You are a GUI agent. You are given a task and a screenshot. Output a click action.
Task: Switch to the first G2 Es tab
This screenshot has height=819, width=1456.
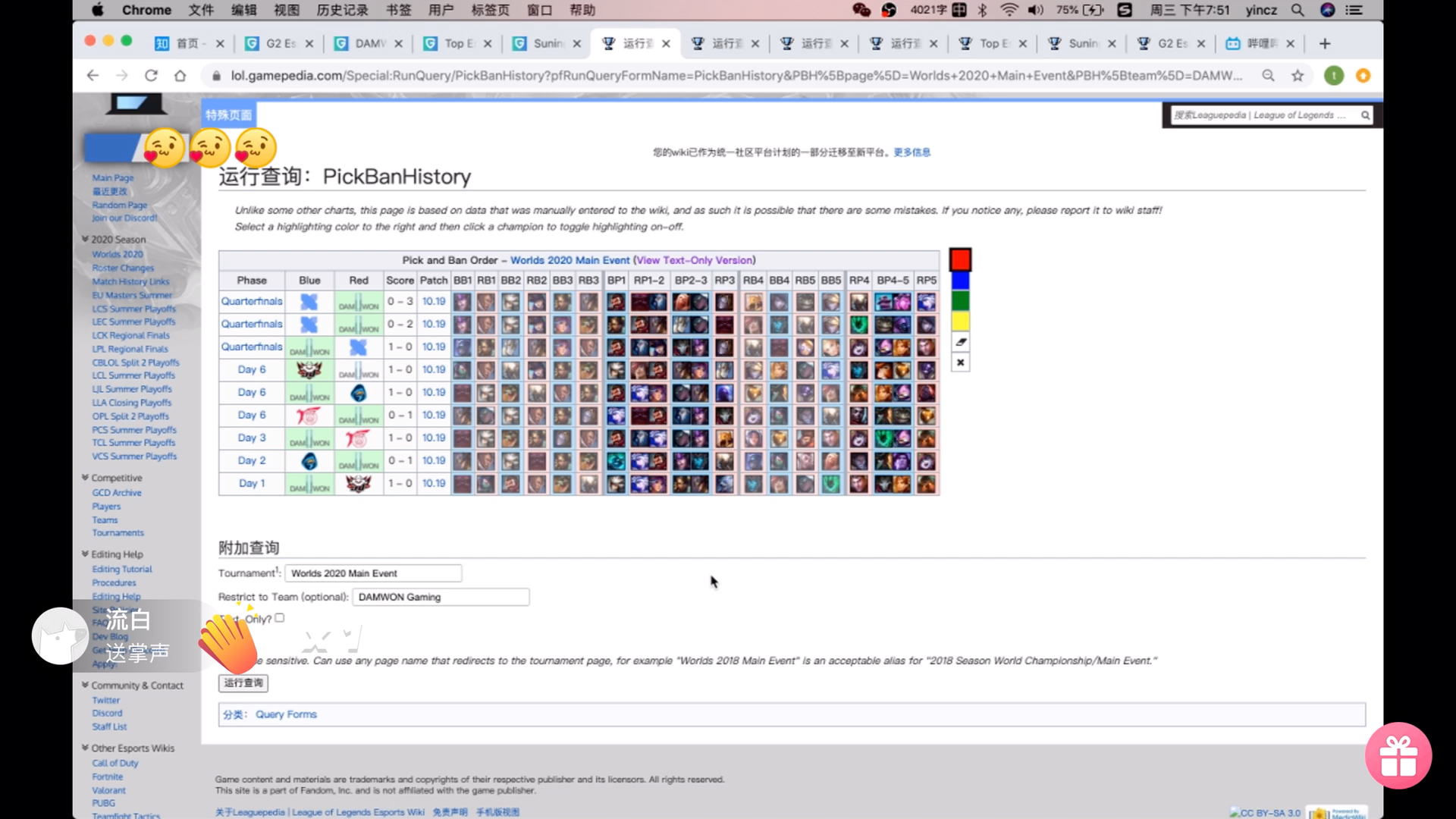(x=279, y=43)
